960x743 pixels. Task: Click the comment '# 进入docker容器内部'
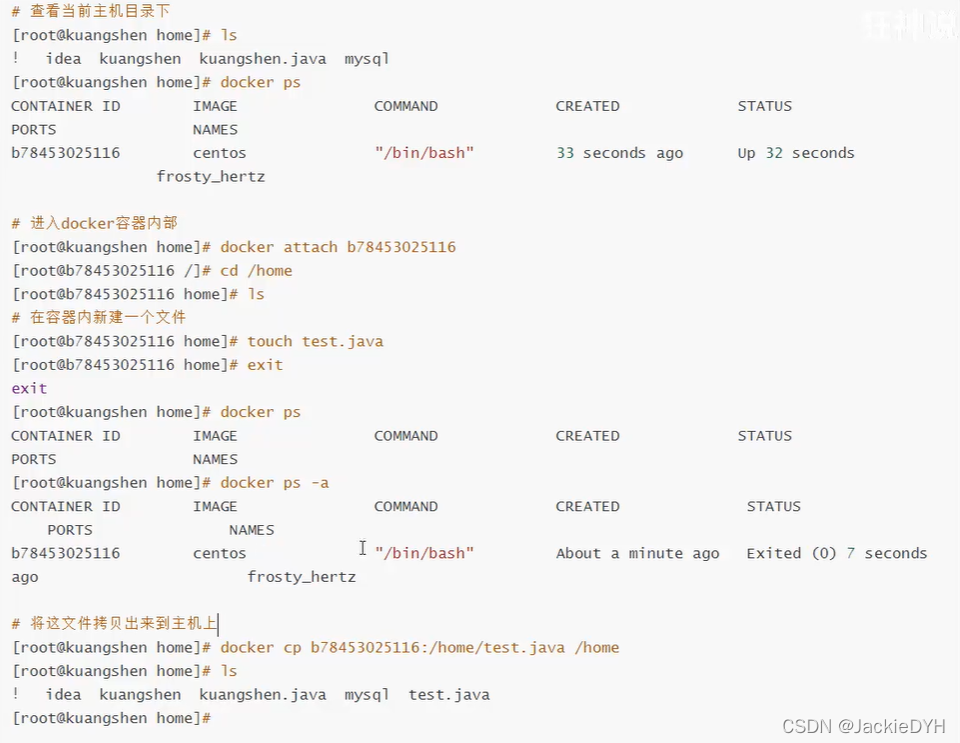pyautogui.click(x=94, y=223)
